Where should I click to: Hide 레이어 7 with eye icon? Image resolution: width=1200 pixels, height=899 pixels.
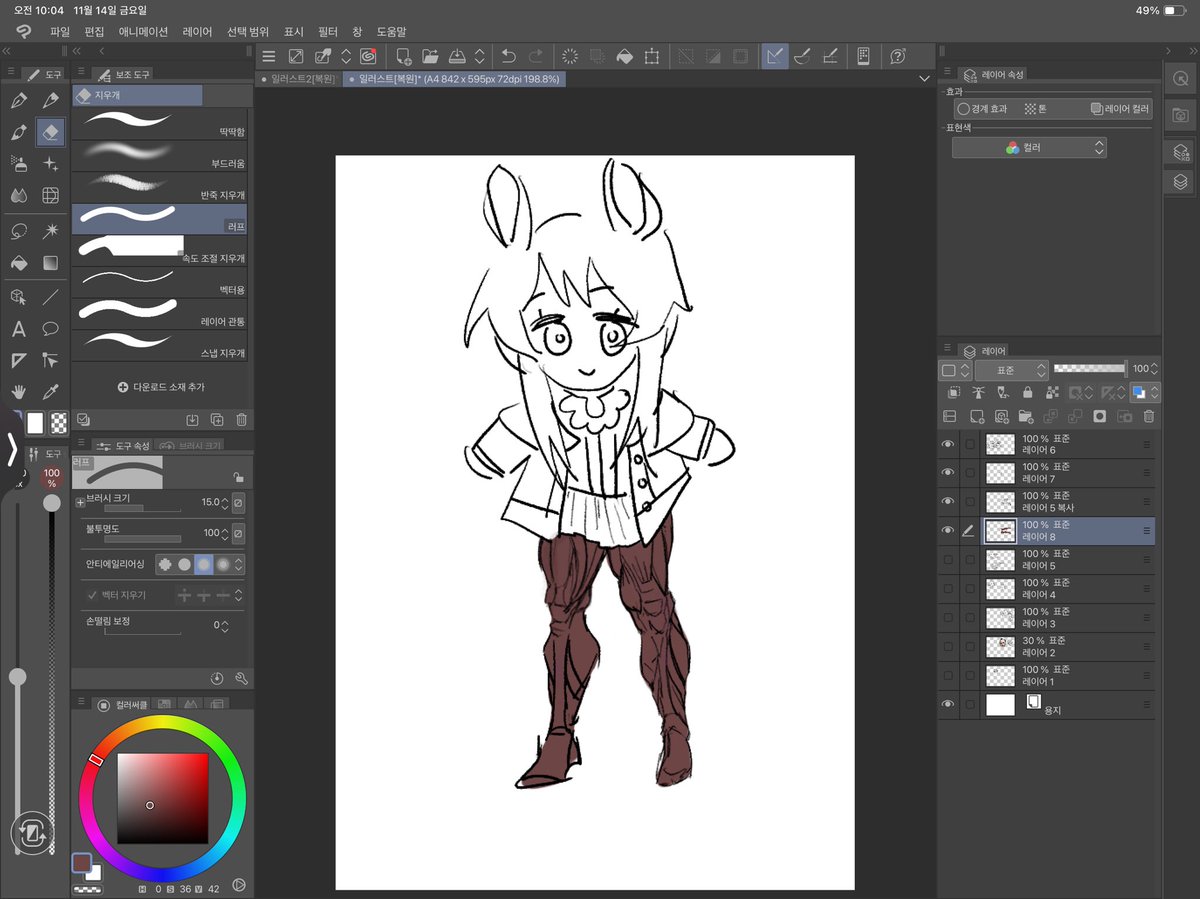948,473
